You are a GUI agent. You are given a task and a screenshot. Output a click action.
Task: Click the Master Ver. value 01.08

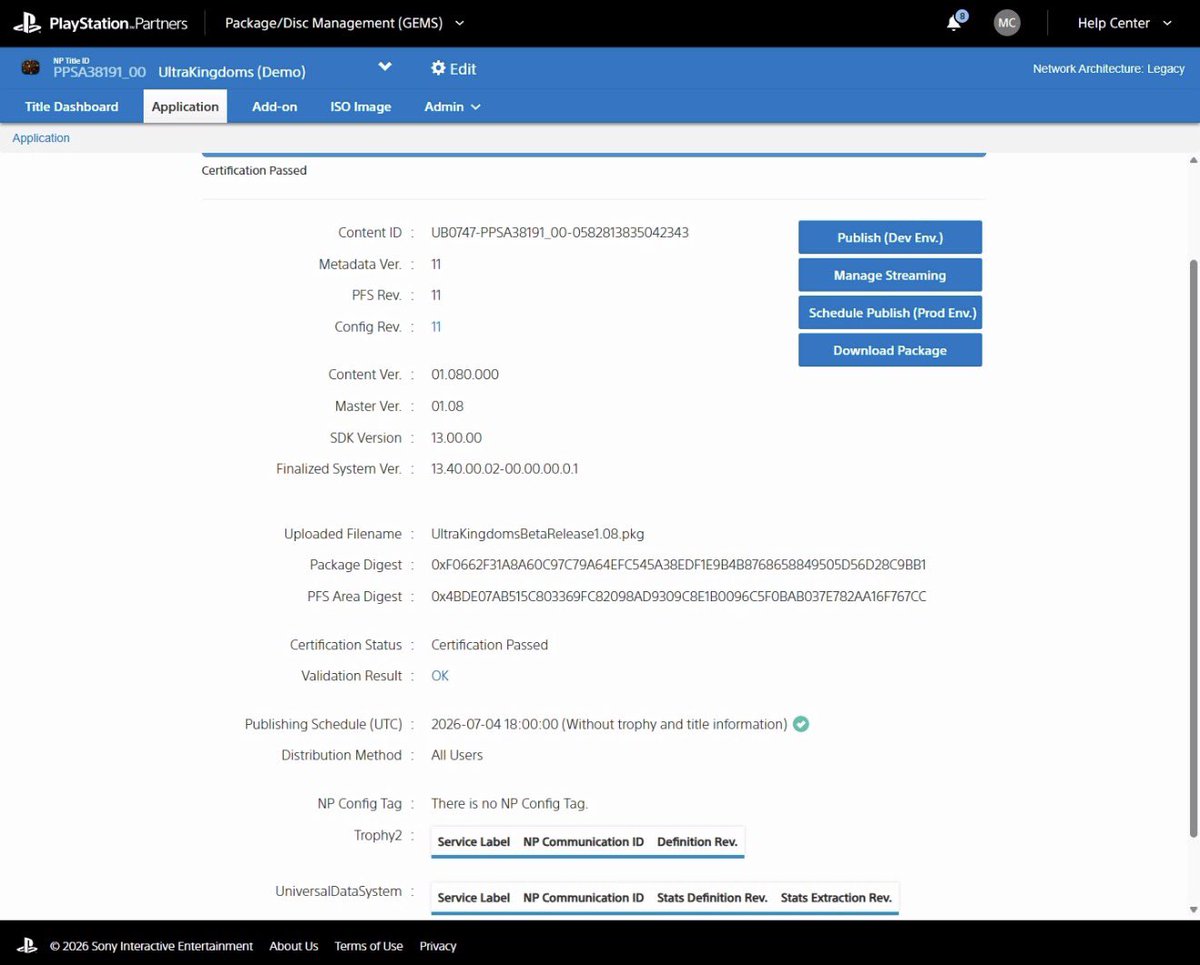pos(447,407)
